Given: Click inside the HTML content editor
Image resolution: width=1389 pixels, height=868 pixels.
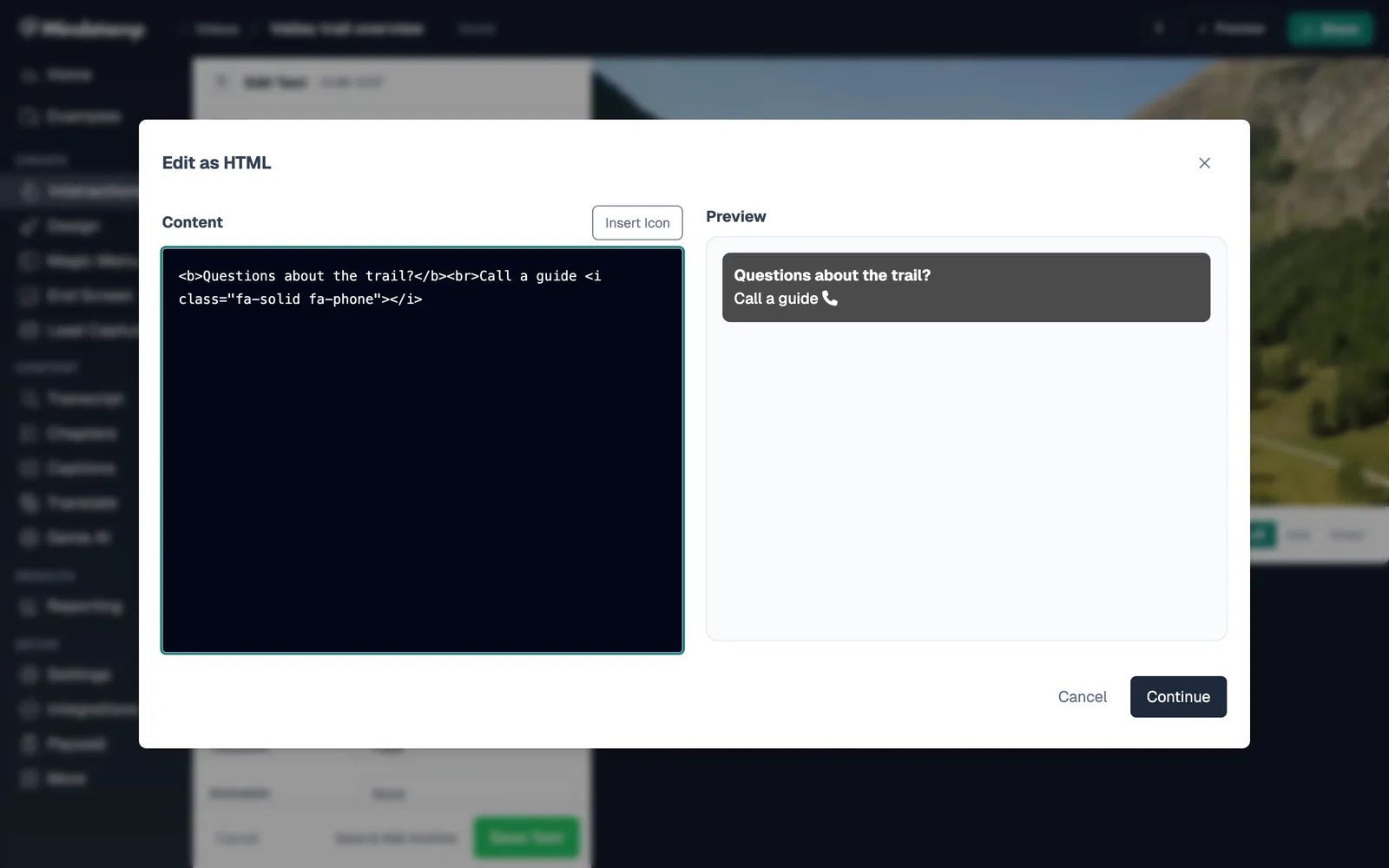Looking at the screenshot, I should (423, 450).
